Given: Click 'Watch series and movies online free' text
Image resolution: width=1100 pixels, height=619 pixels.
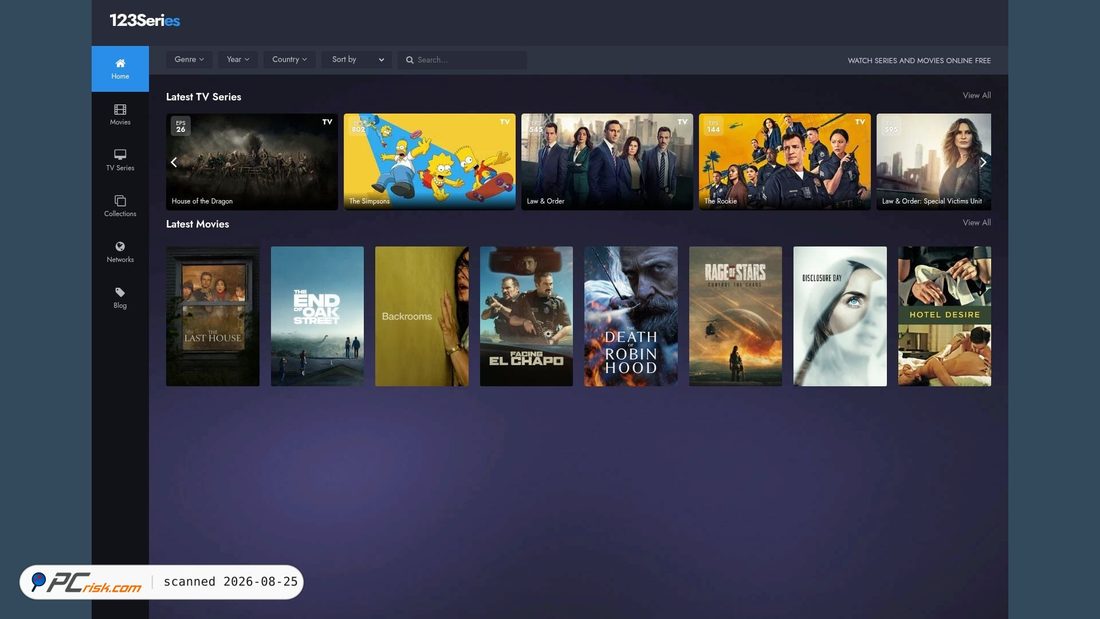Looking at the screenshot, I should coord(919,60).
